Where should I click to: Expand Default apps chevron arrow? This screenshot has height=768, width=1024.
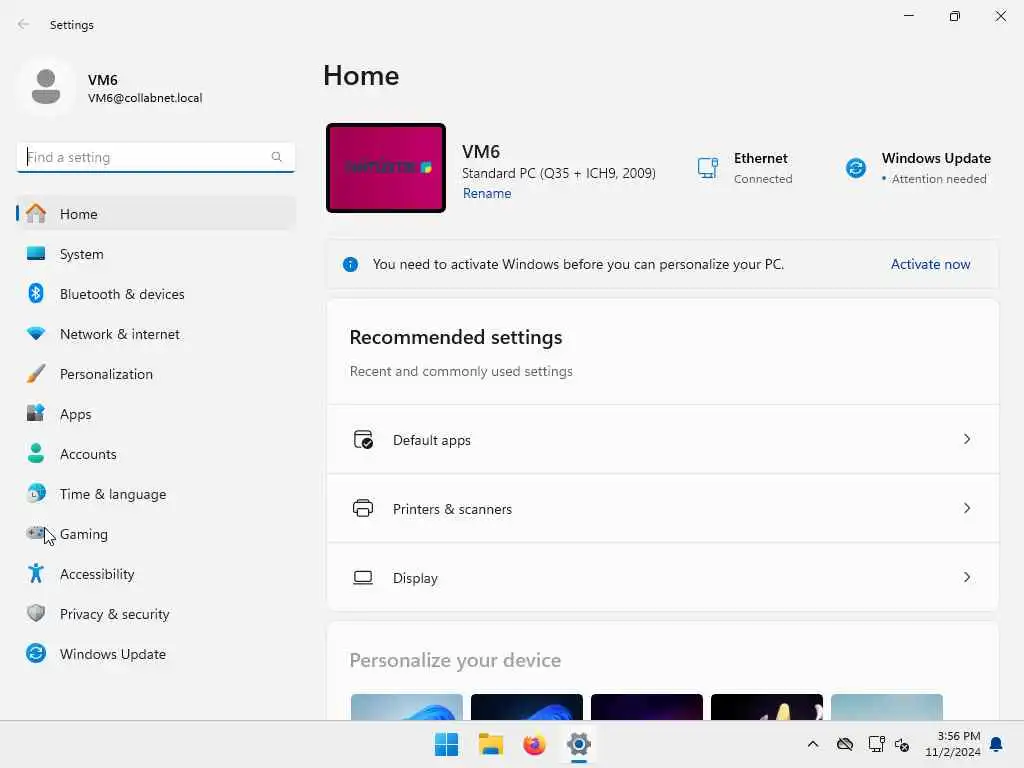(967, 439)
